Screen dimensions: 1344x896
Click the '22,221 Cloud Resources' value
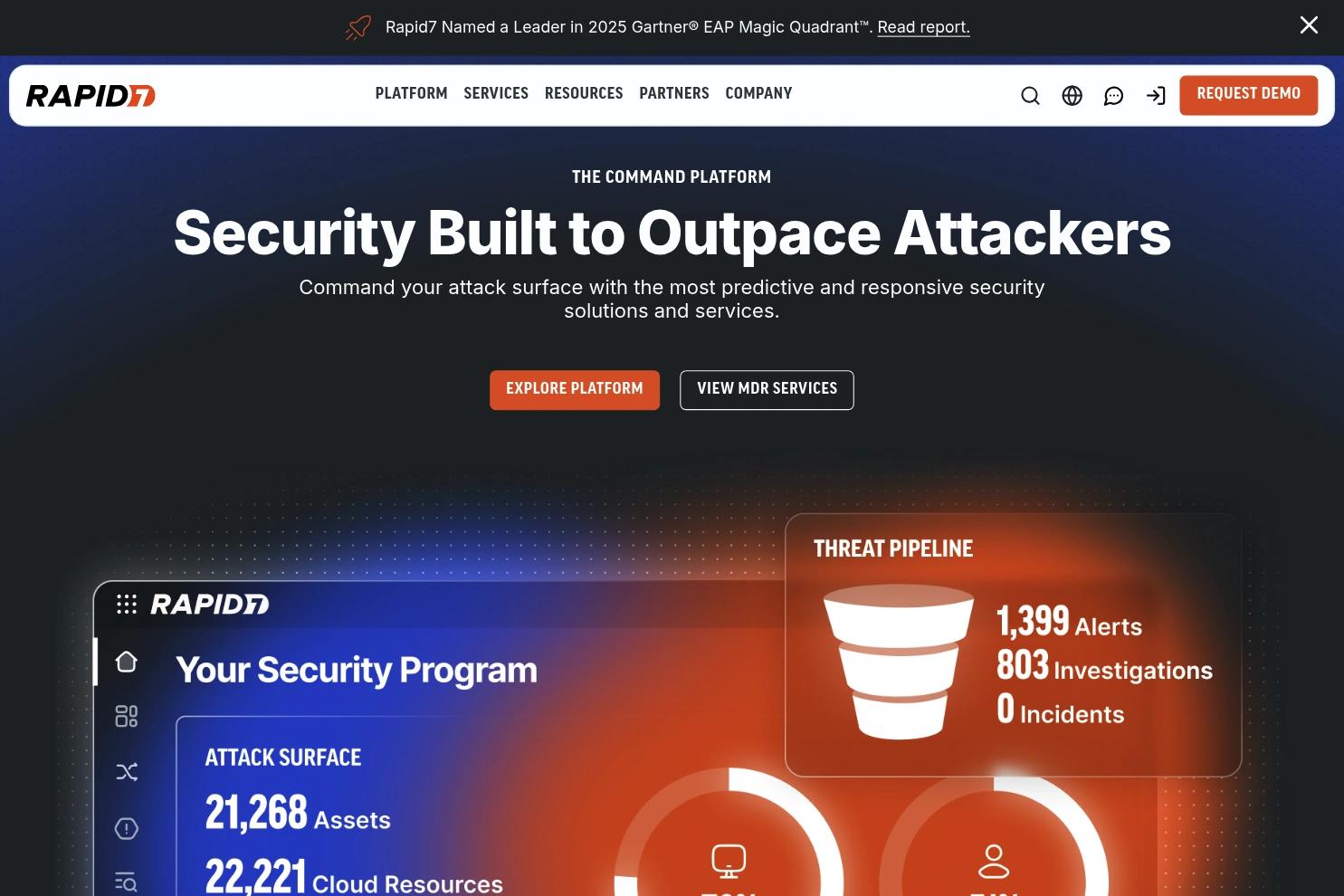pos(354,877)
